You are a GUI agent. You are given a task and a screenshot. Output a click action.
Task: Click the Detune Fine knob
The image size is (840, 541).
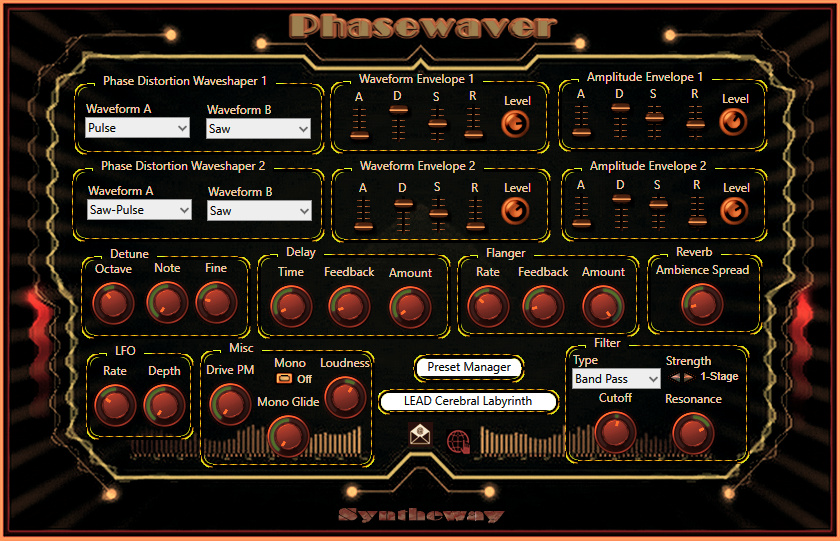pyautogui.click(x=216, y=303)
